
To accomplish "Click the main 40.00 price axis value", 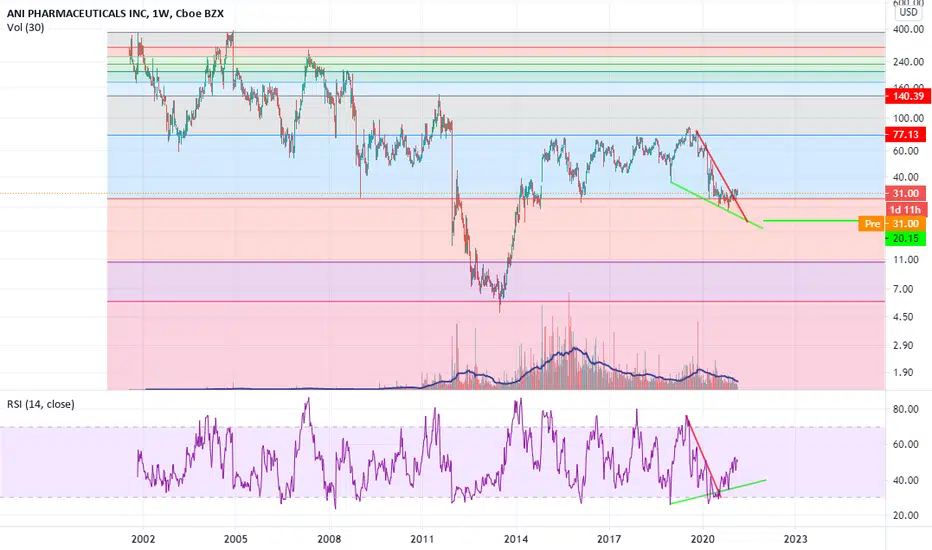I will point(906,177).
